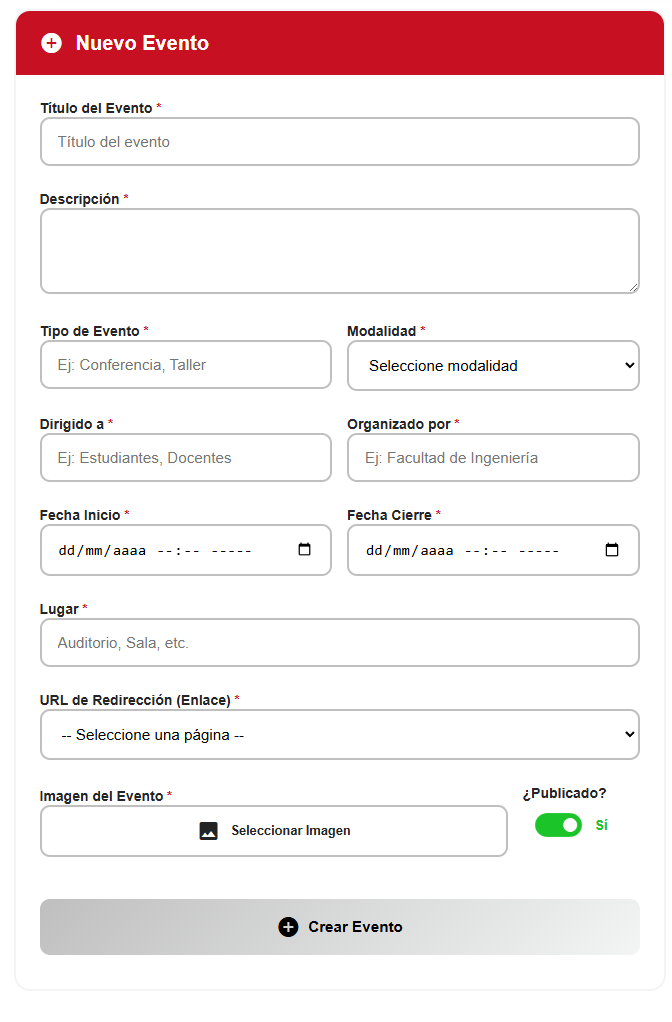Focus the Organizado por input box
This screenshot has width=672, height=1022.
pos(493,458)
